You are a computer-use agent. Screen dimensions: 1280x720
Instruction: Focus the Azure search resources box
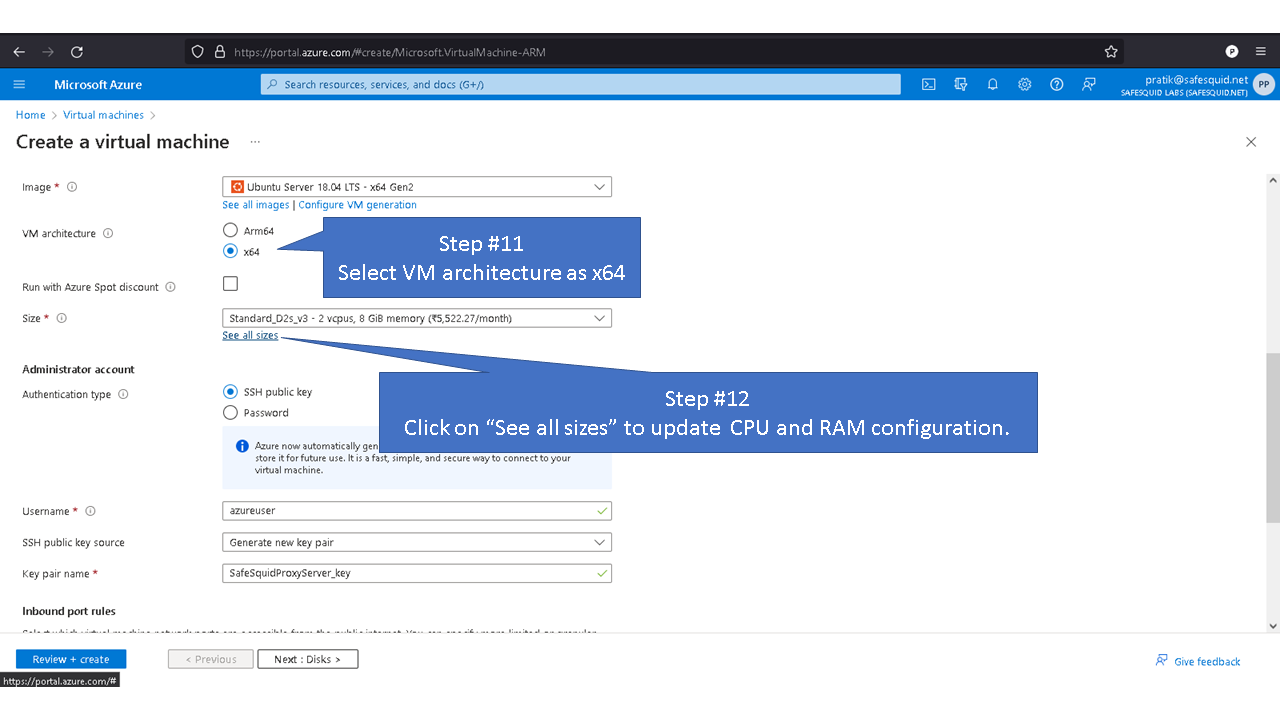[581, 85]
